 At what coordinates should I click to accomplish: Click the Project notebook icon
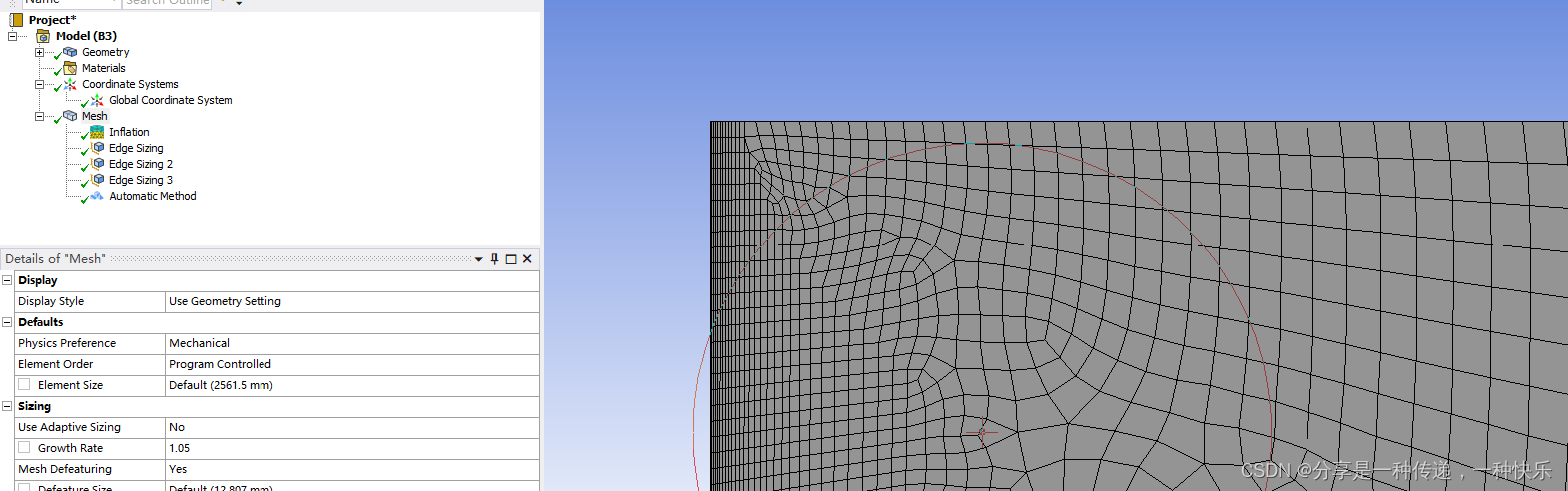tap(16, 20)
